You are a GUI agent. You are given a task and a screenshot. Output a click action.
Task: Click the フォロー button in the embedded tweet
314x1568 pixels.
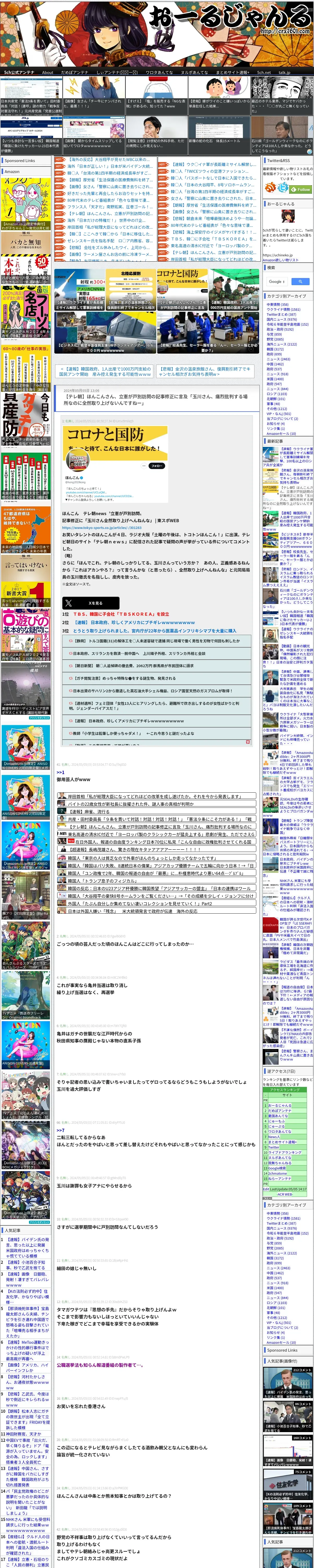coord(156,466)
